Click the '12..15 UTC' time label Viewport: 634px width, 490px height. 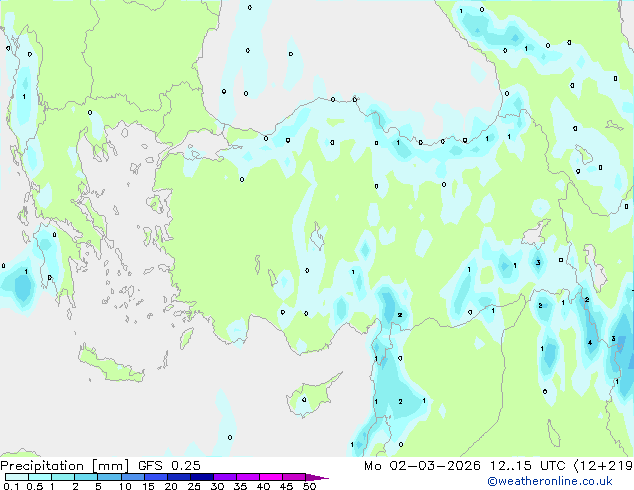[527, 466]
